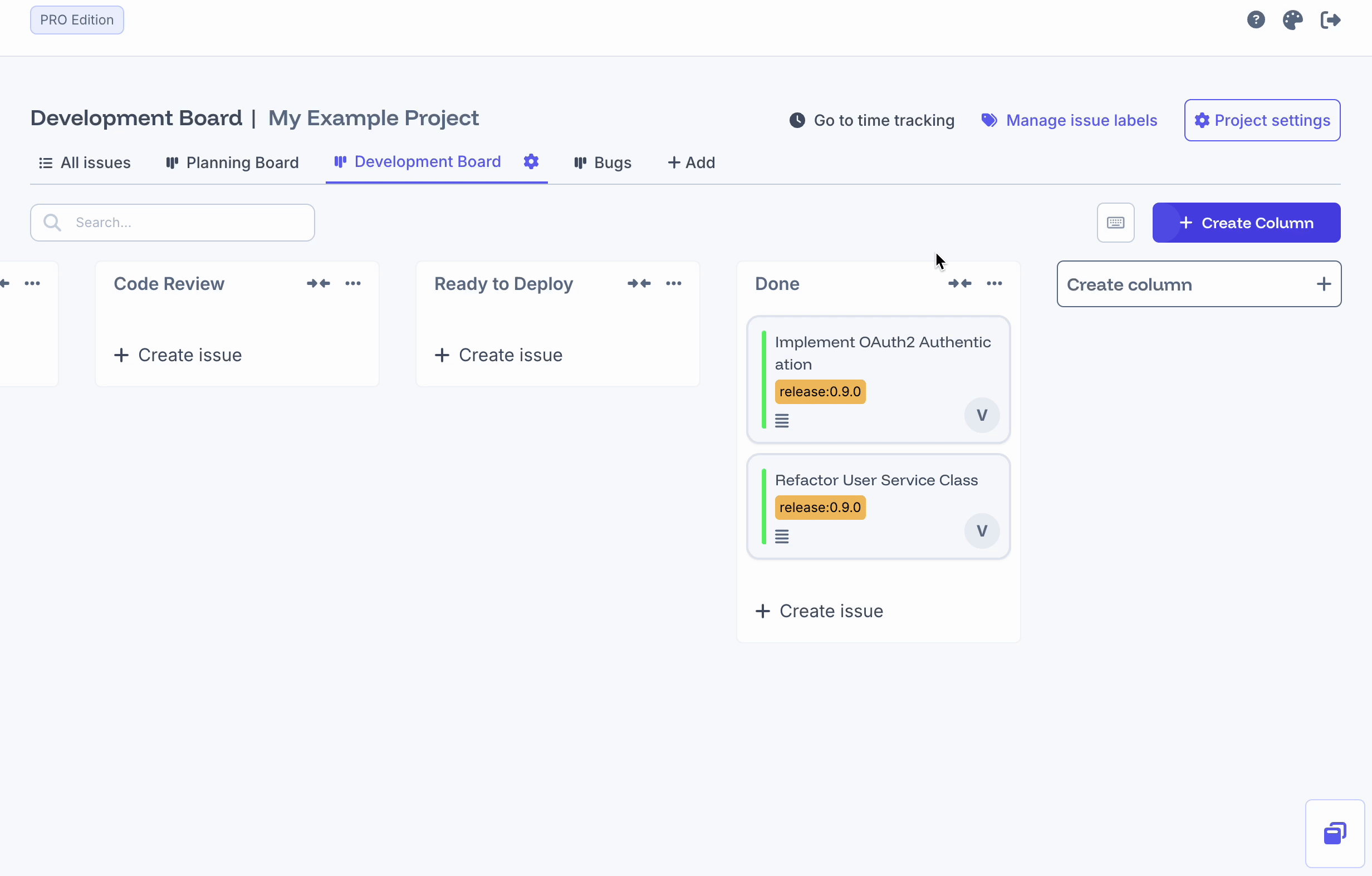This screenshot has width=1372, height=876.
Task: Click the blue Create Column button
Action: coord(1246,223)
